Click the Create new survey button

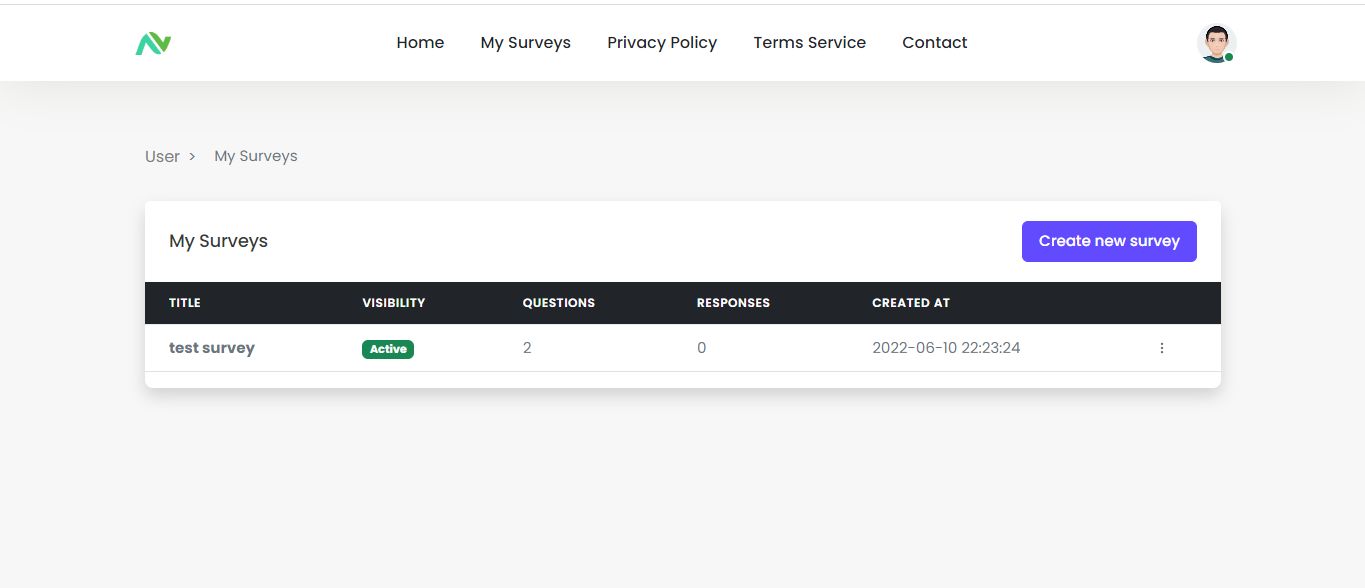pyautogui.click(x=1109, y=241)
